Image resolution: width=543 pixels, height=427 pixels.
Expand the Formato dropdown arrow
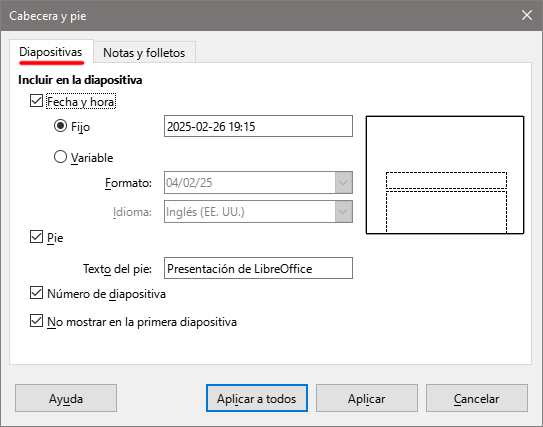(x=344, y=183)
